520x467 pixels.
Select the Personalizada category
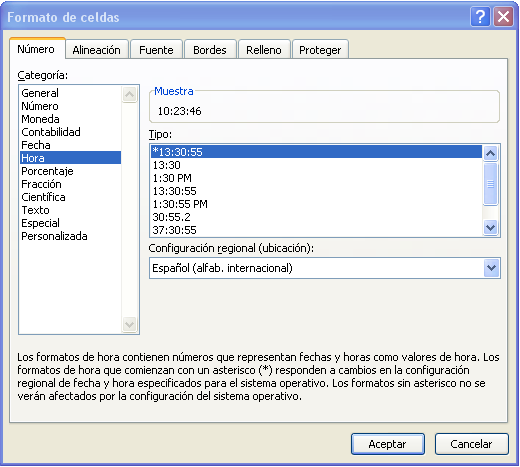coord(70,236)
